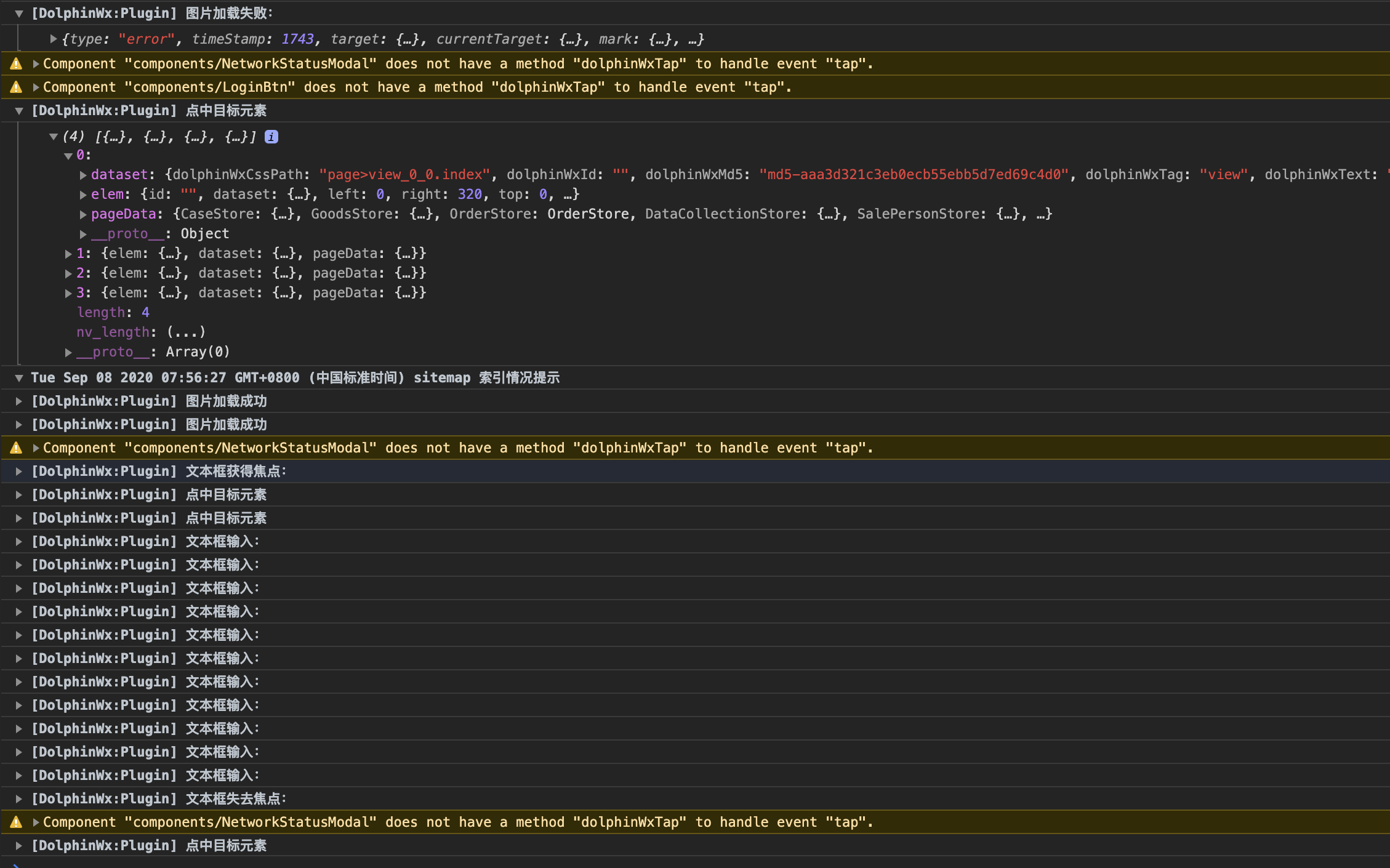Click the SalePersonStore key in pageData

click(918, 214)
